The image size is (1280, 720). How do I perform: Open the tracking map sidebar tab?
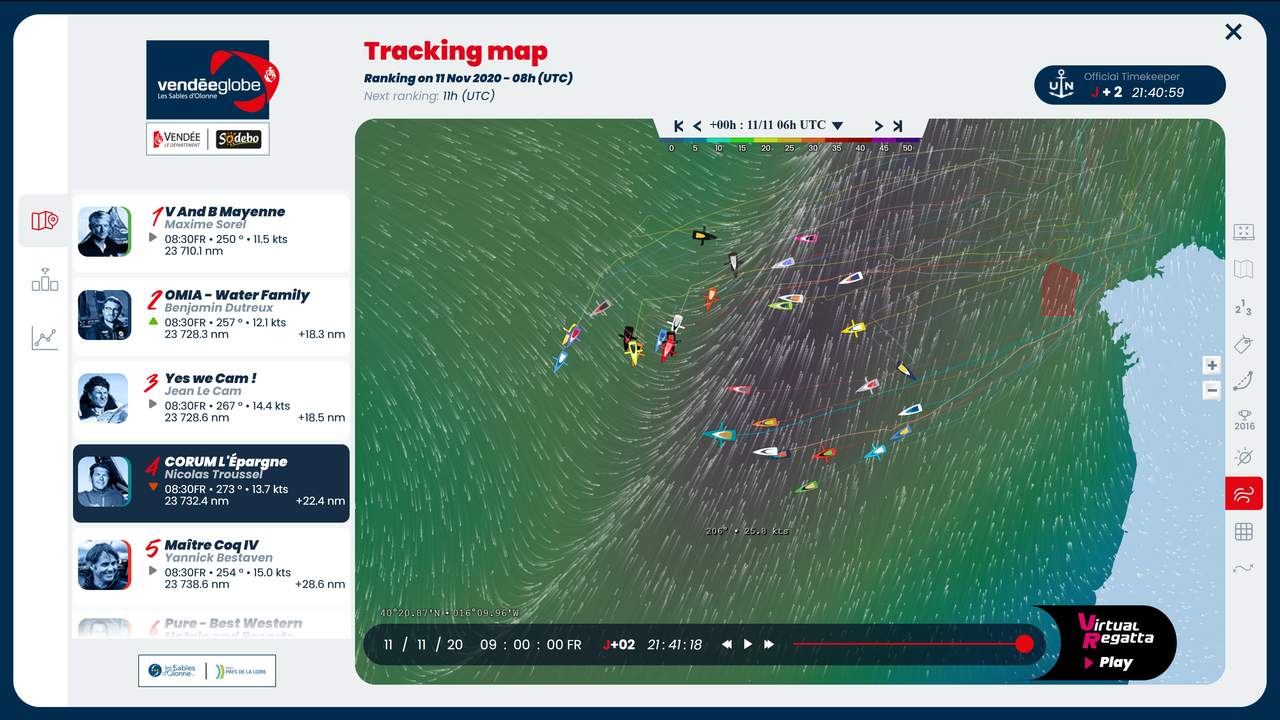pyautogui.click(x=44, y=221)
